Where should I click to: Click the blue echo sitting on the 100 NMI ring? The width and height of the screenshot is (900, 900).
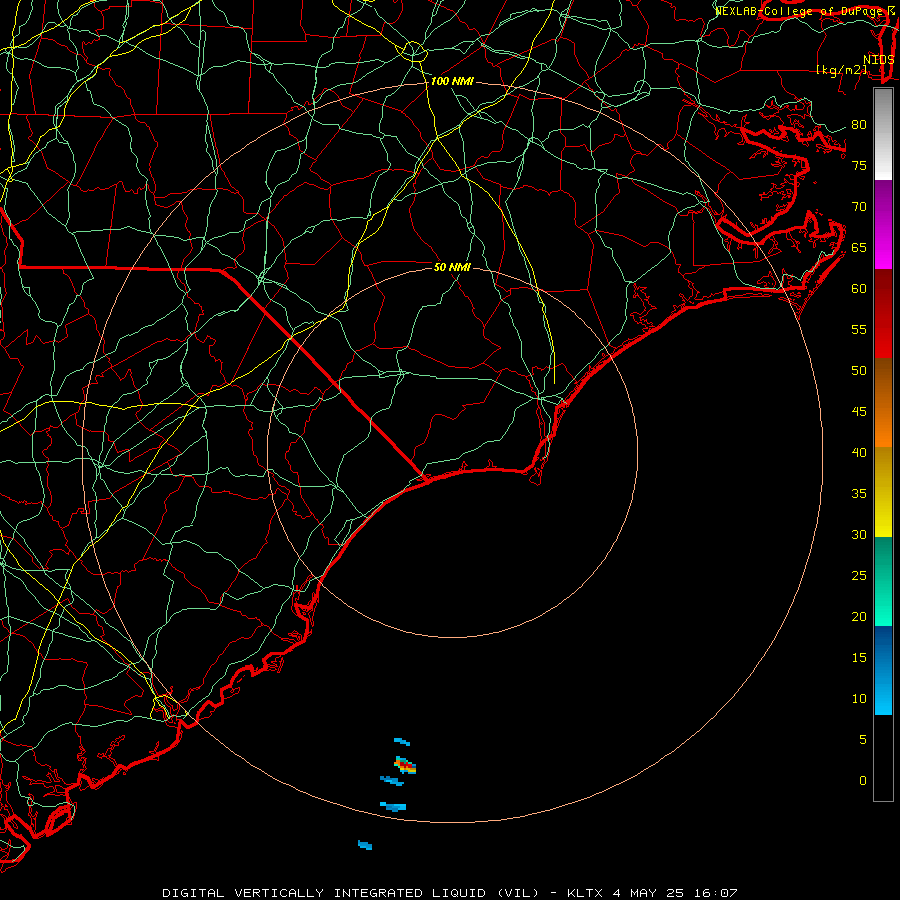click(393, 806)
